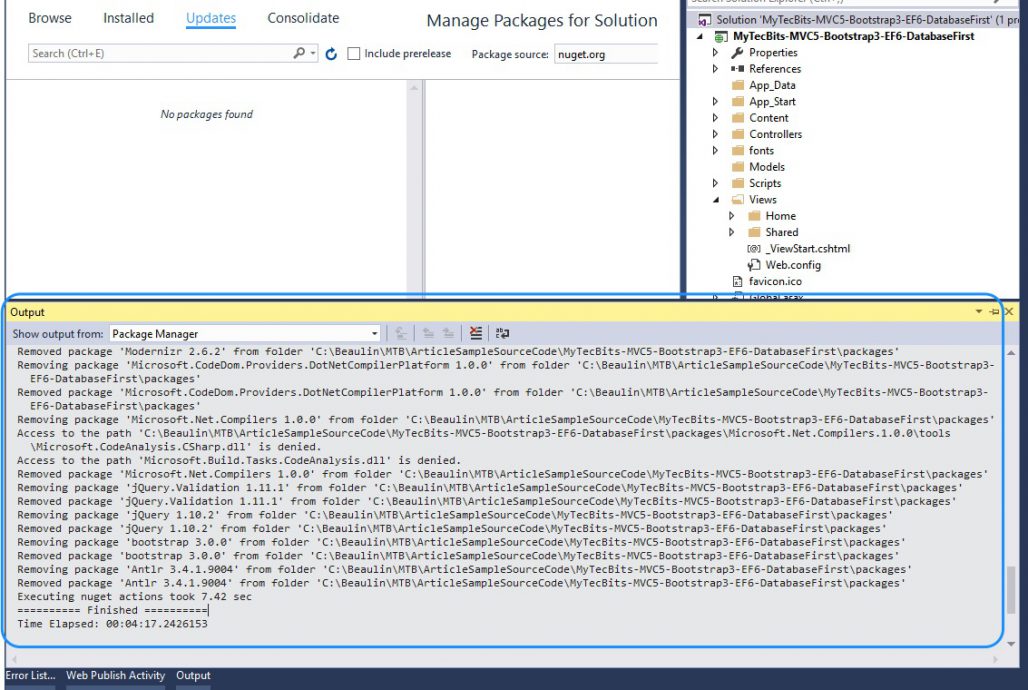Viewport: 1028px width, 690px height.
Task: Toggle word wrap in Output panel
Action: pos(502,333)
